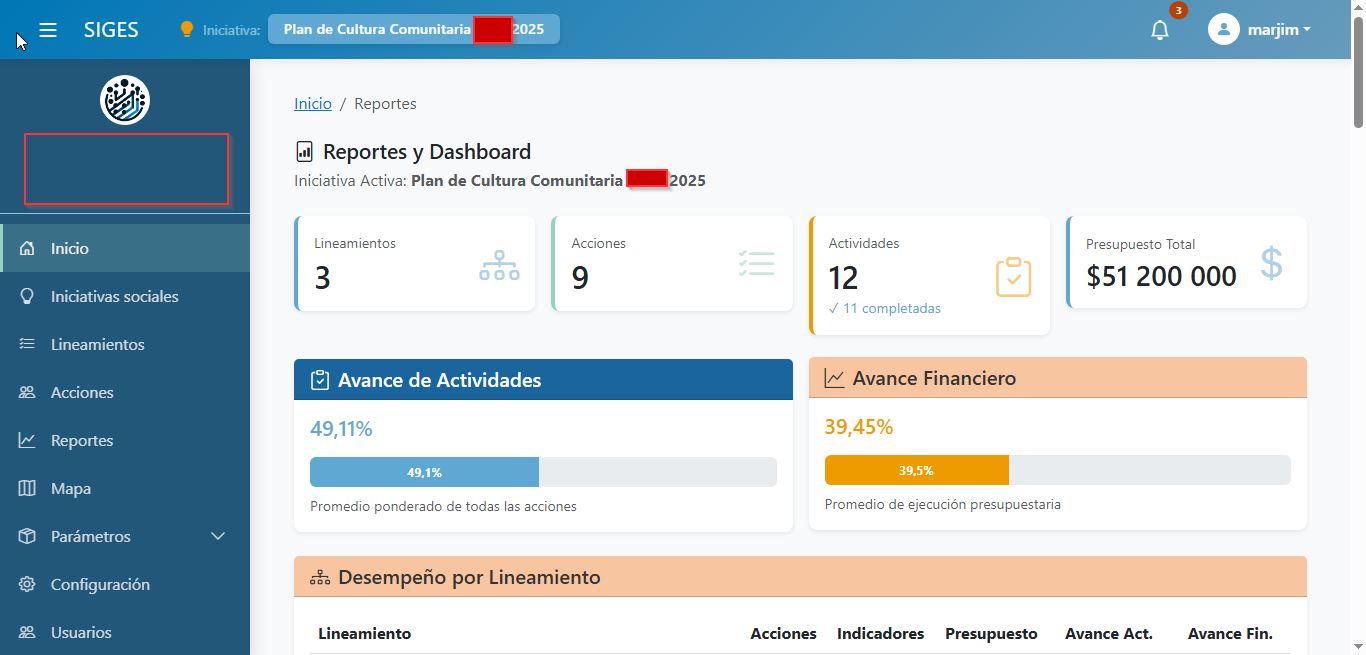Open the marjim user dropdown
The height and width of the screenshot is (655, 1366).
[1260, 29]
